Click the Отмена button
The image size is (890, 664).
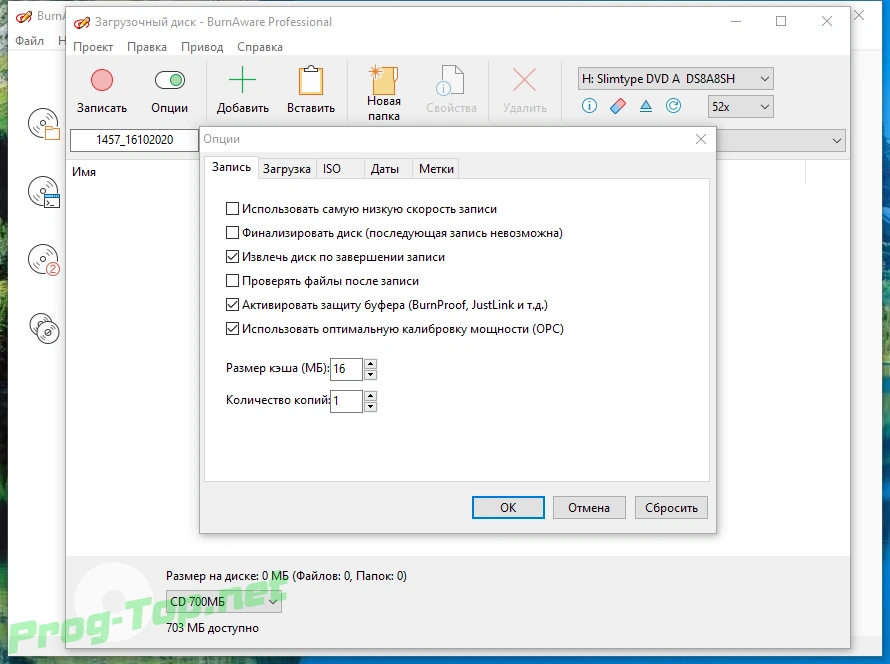pos(589,507)
